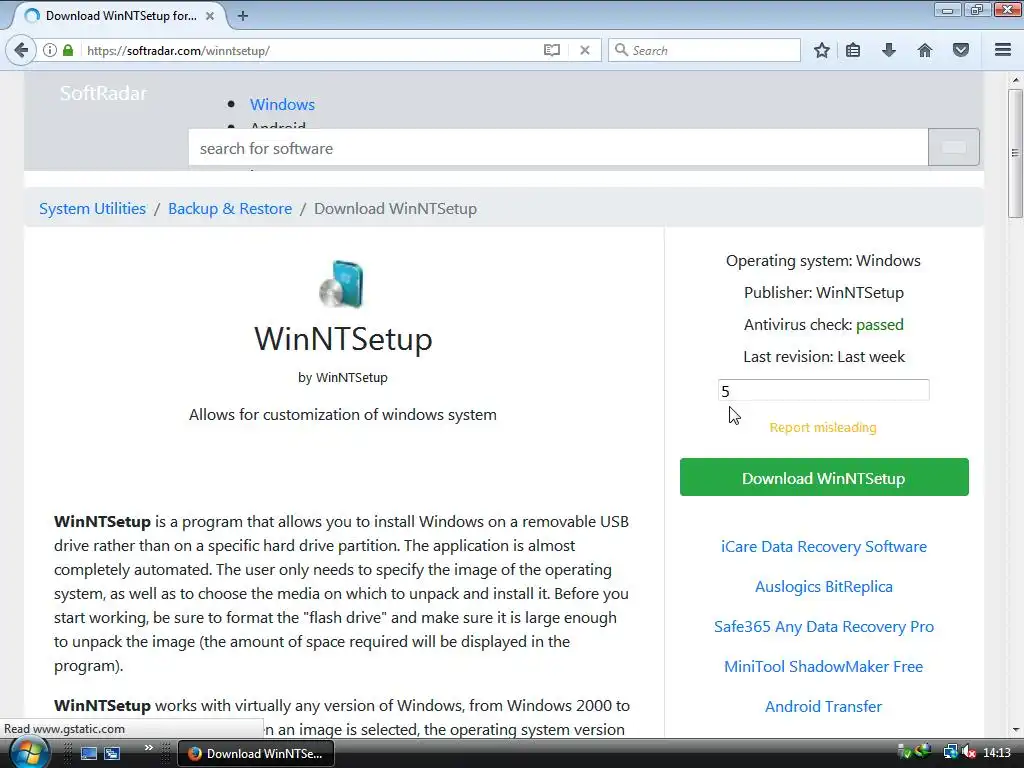Open Android Transfer link
This screenshot has height=768, width=1024.
tap(824, 706)
